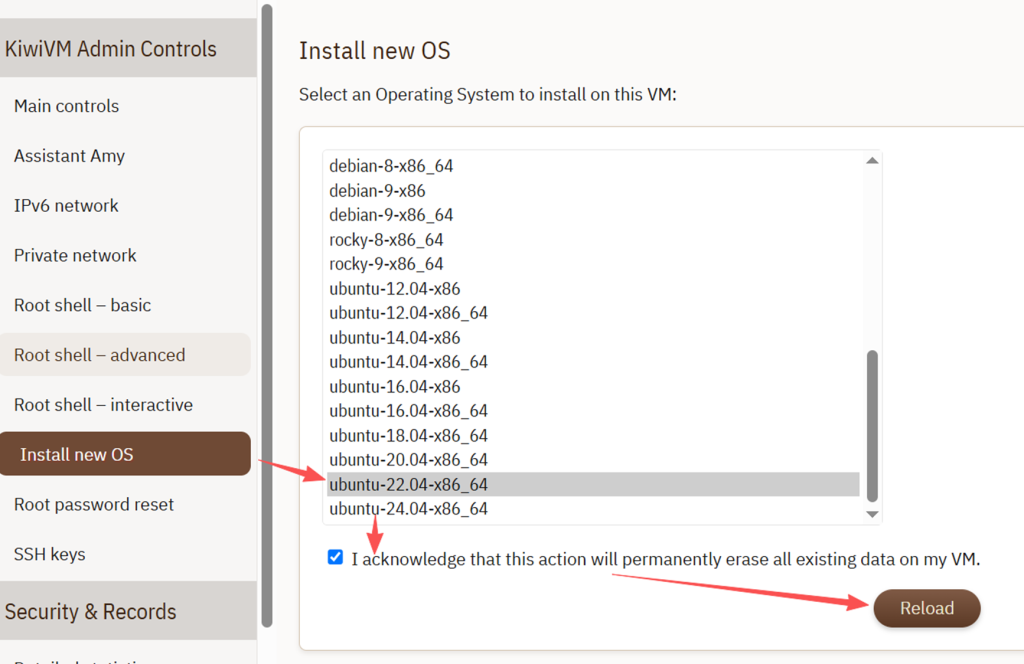Go to Root password reset
This screenshot has height=664, width=1024.
[94, 504]
